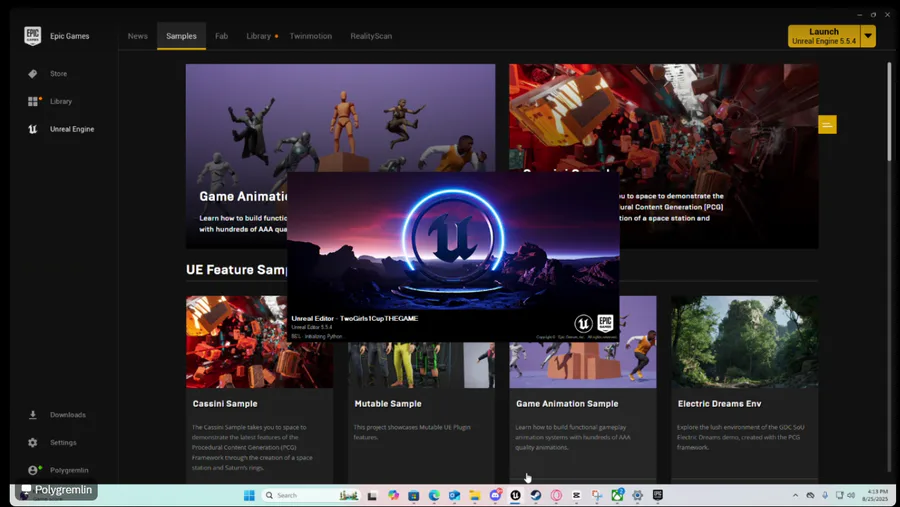Switch to the News tab
The image size is (900, 507).
click(138, 36)
